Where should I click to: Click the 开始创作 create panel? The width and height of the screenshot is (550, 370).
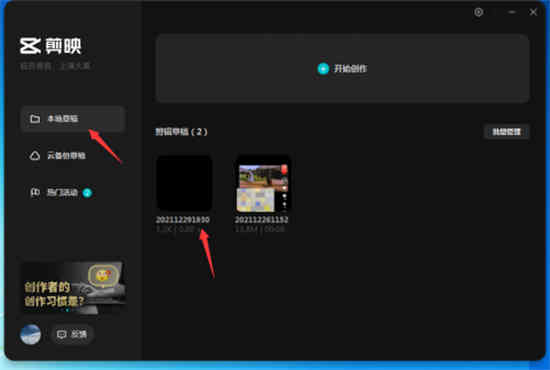(343, 68)
